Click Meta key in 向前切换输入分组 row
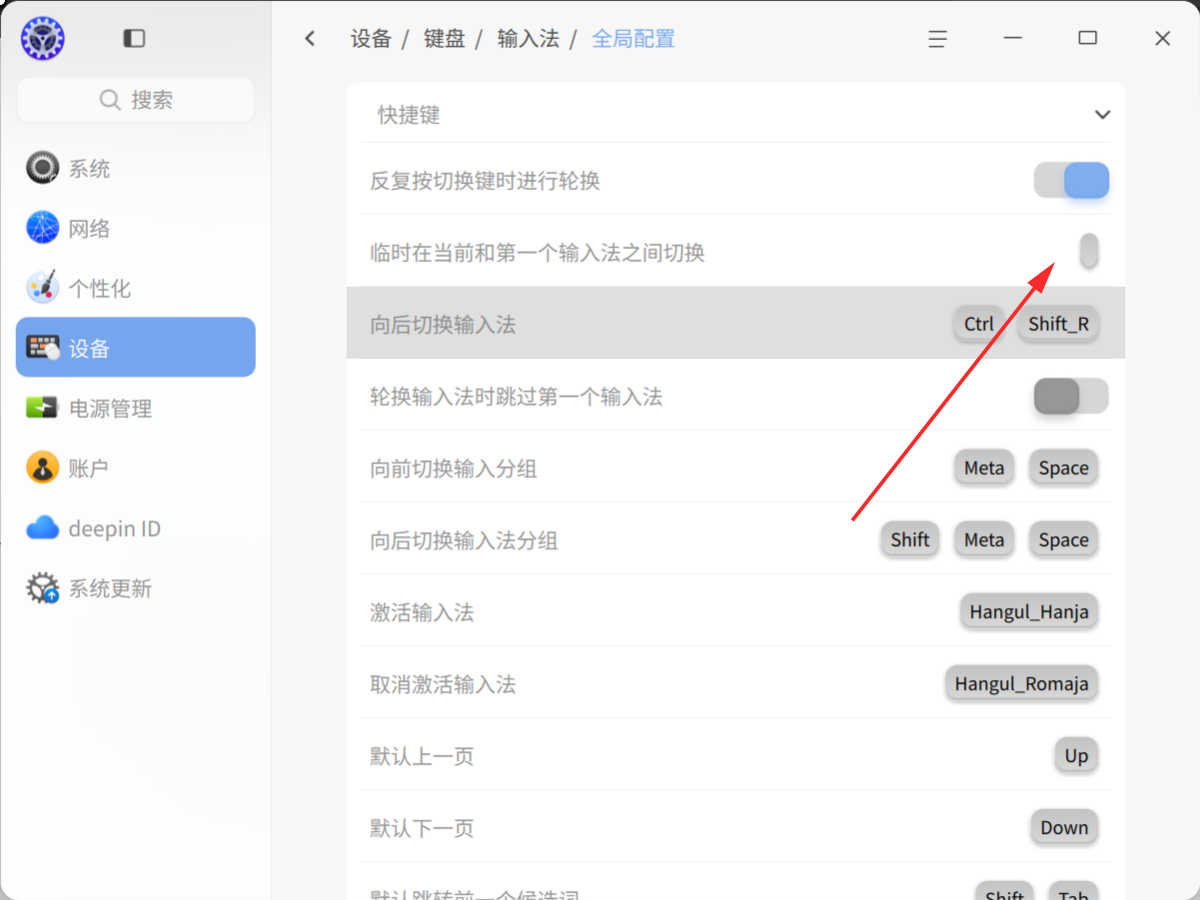The height and width of the screenshot is (900, 1200). tap(984, 468)
